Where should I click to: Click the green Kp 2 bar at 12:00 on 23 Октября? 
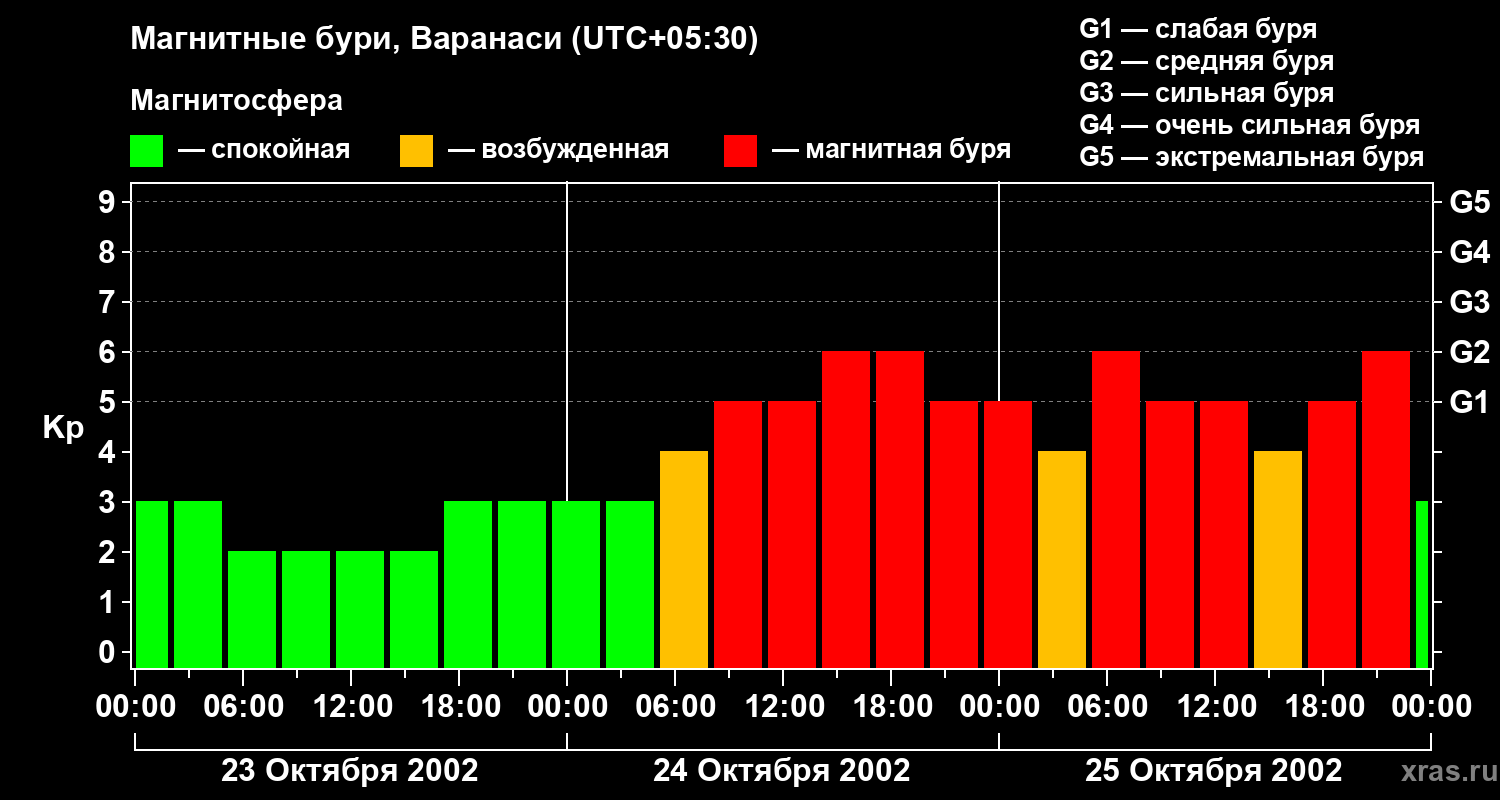(x=360, y=609)
